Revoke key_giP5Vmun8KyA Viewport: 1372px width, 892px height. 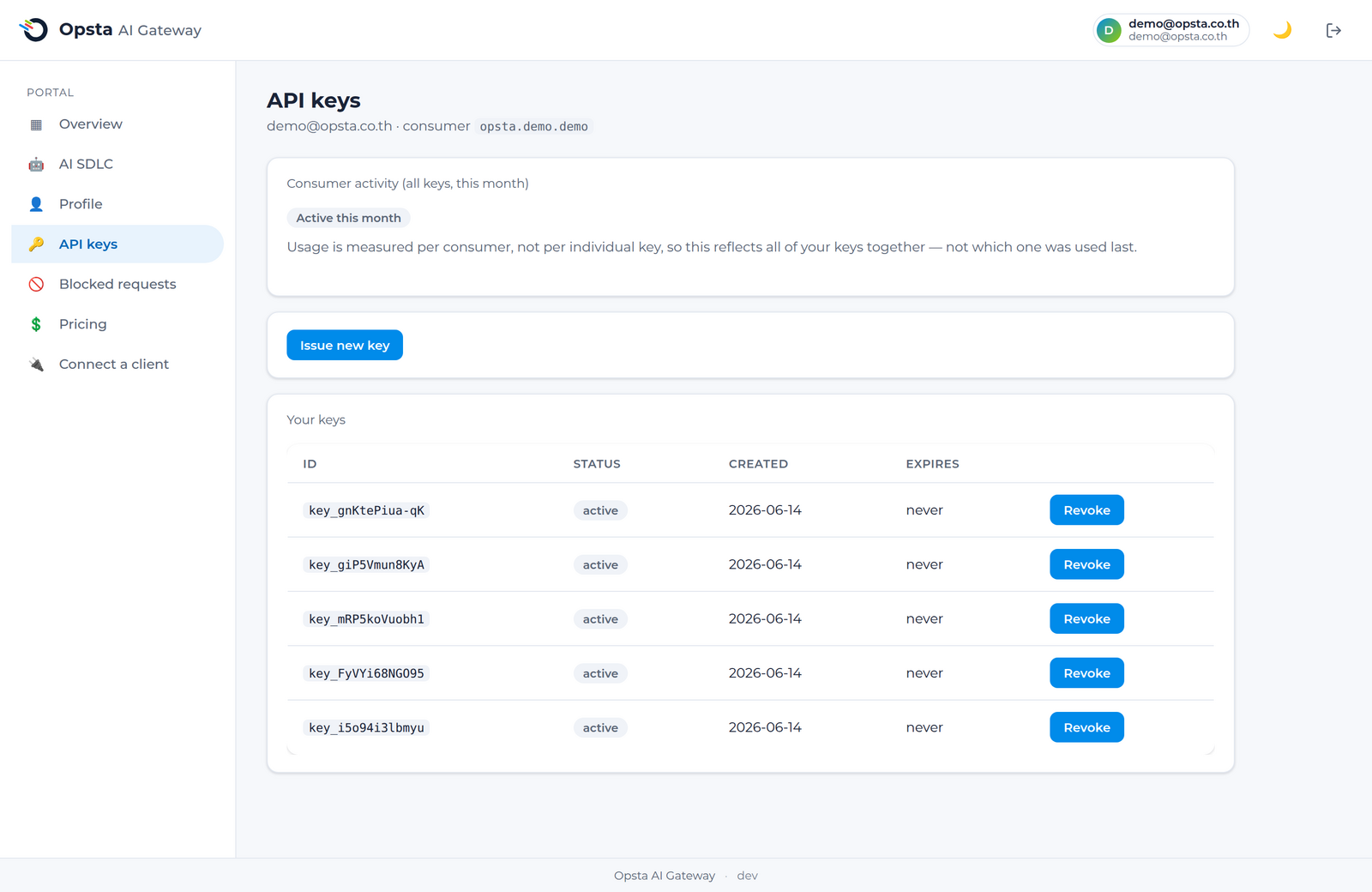tap(1086, 564)
